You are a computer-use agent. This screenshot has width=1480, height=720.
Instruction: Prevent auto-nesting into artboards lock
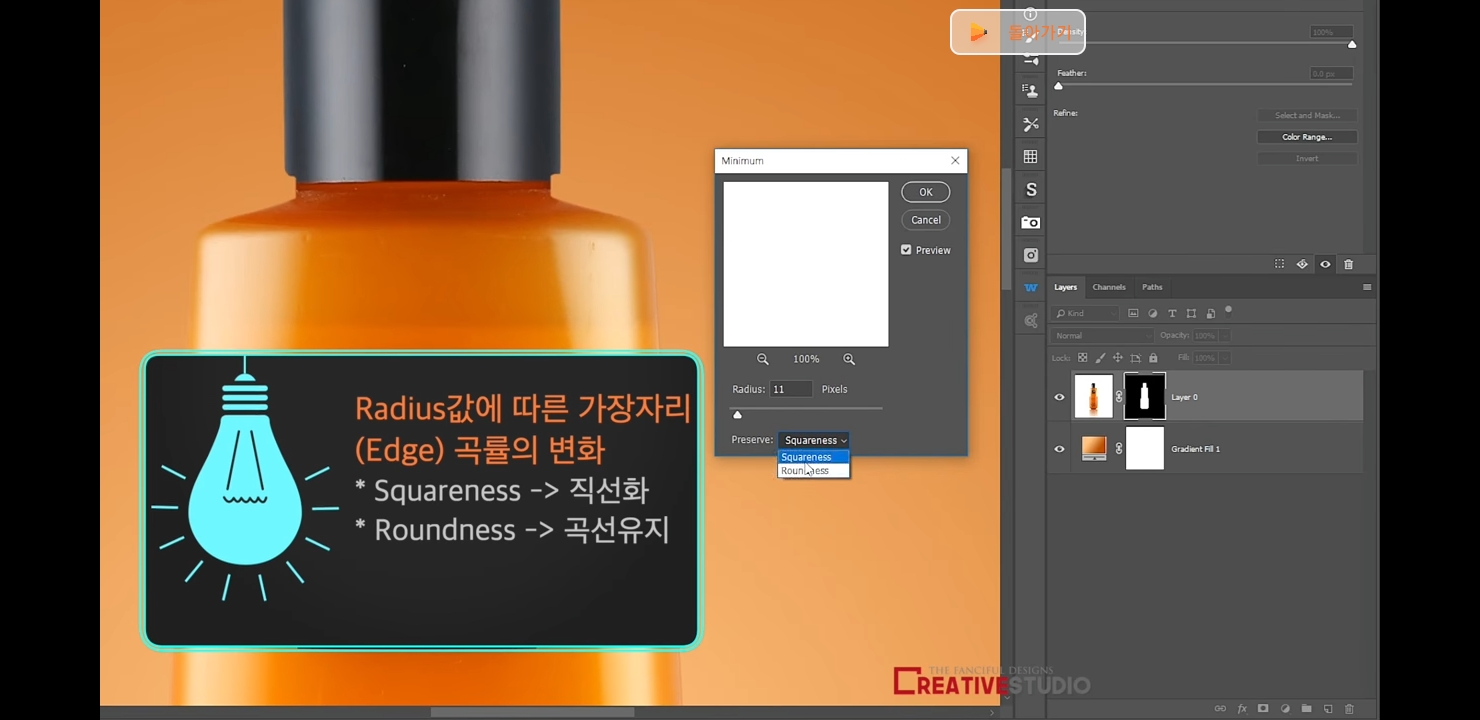tap(1136, 358)
